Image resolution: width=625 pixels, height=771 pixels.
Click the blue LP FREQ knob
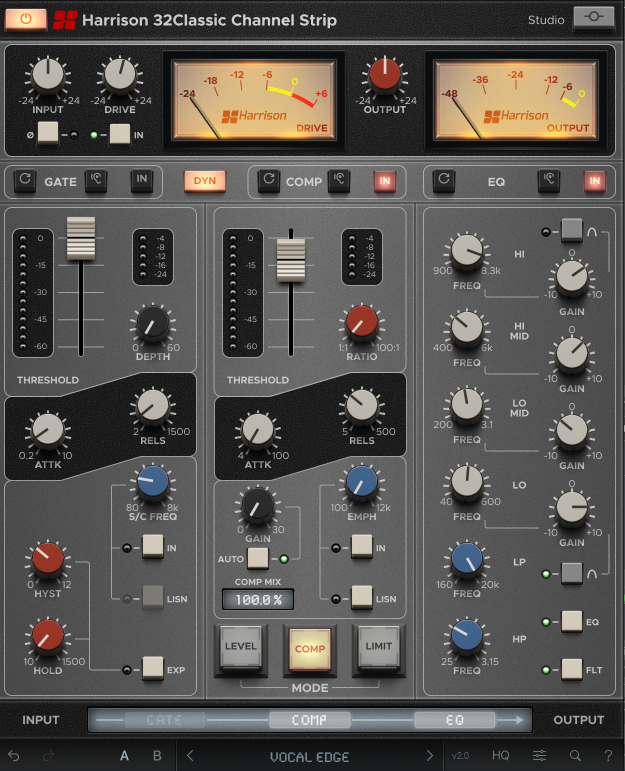point(467,560)
